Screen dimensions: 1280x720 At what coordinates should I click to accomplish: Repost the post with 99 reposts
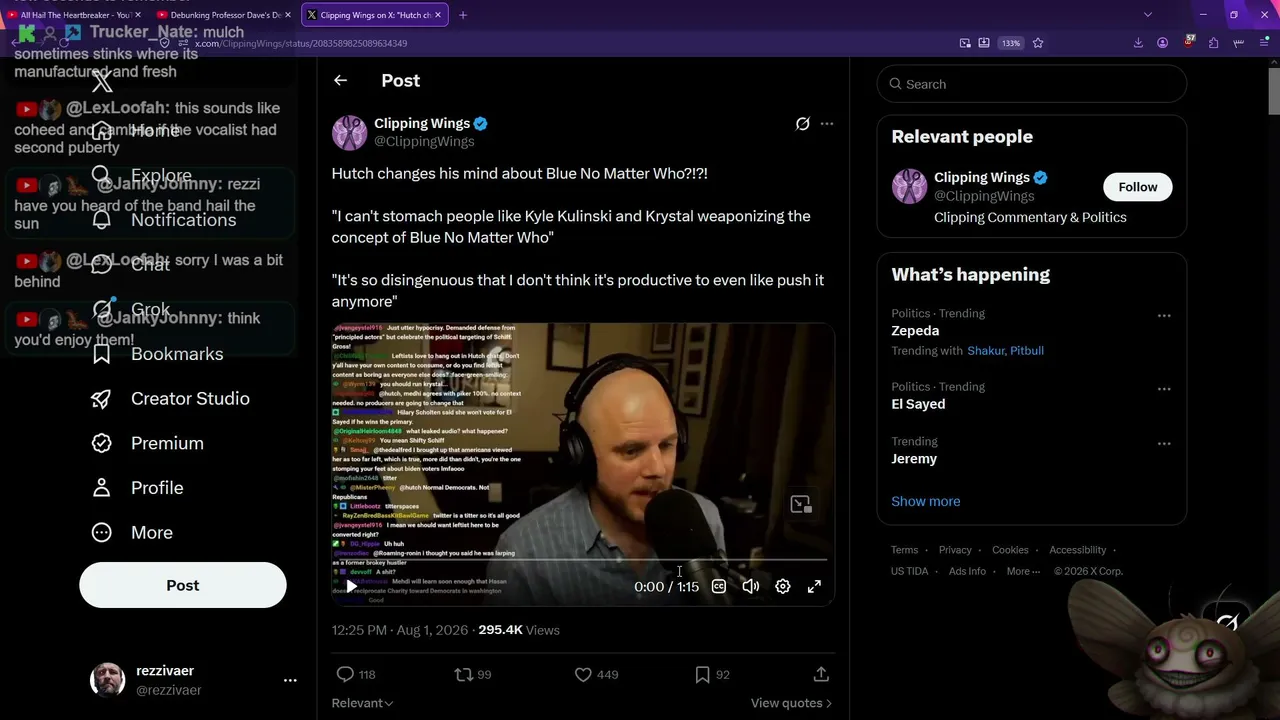473,675
